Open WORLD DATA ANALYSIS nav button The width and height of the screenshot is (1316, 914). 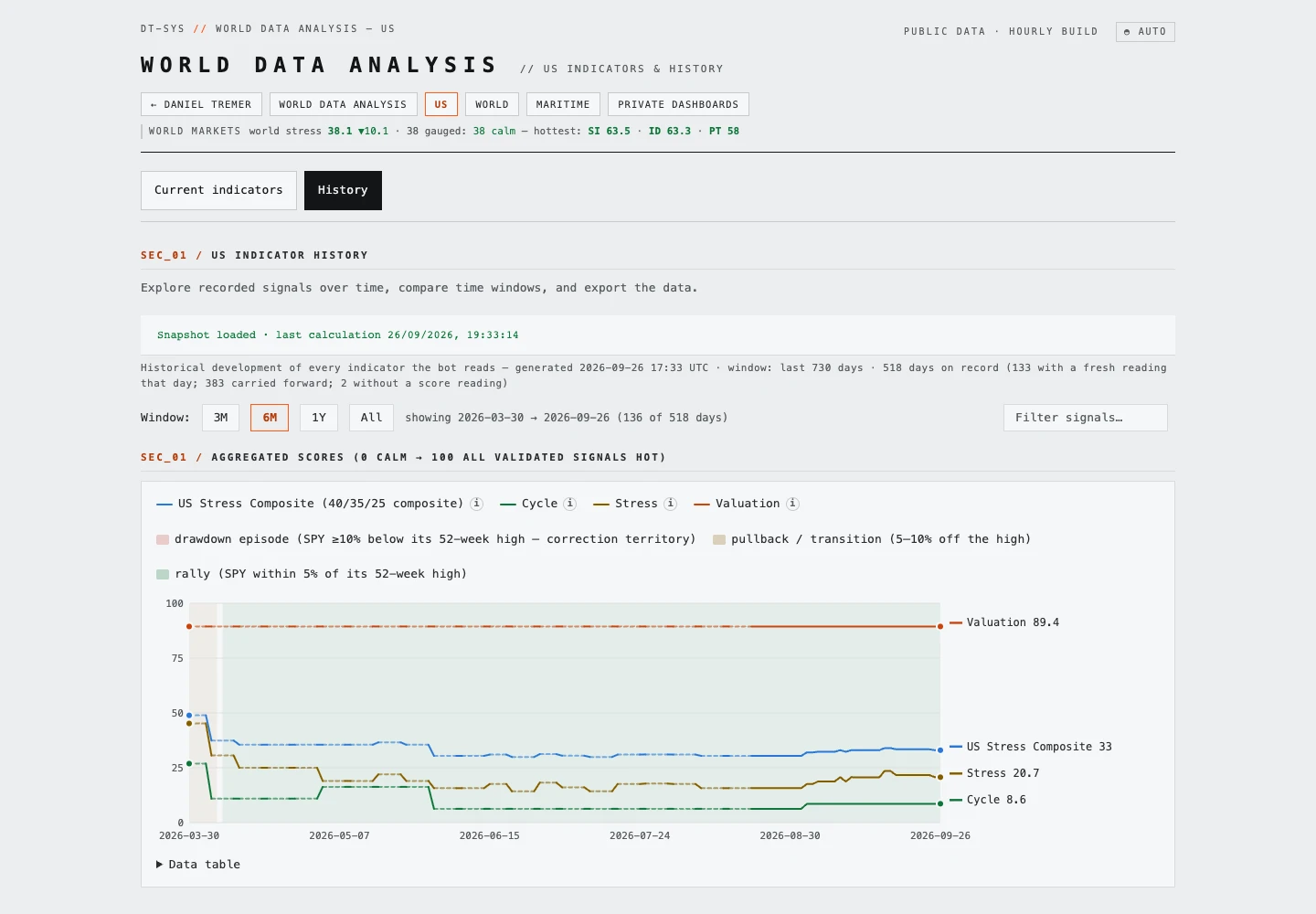(343, 104)
